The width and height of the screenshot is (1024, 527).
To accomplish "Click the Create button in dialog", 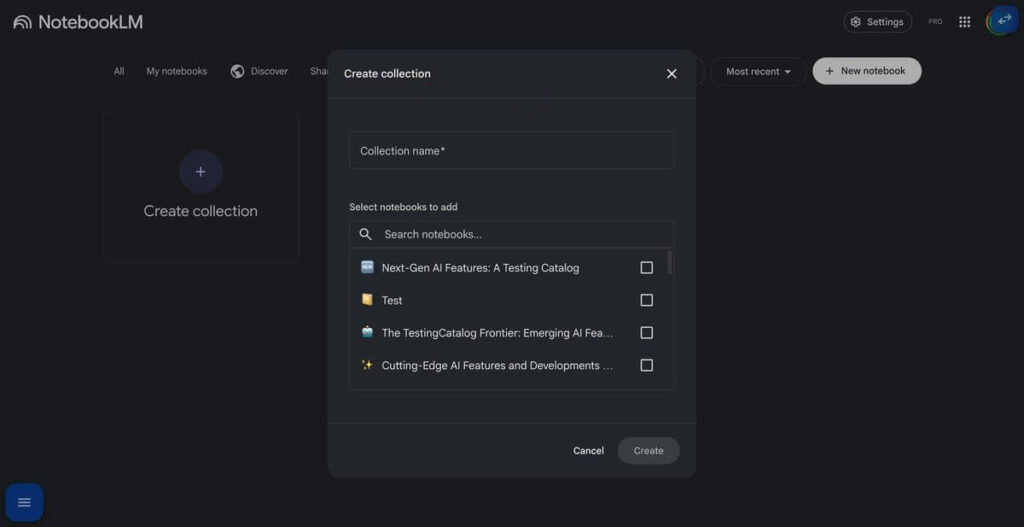I will click(x=648, y=451).
